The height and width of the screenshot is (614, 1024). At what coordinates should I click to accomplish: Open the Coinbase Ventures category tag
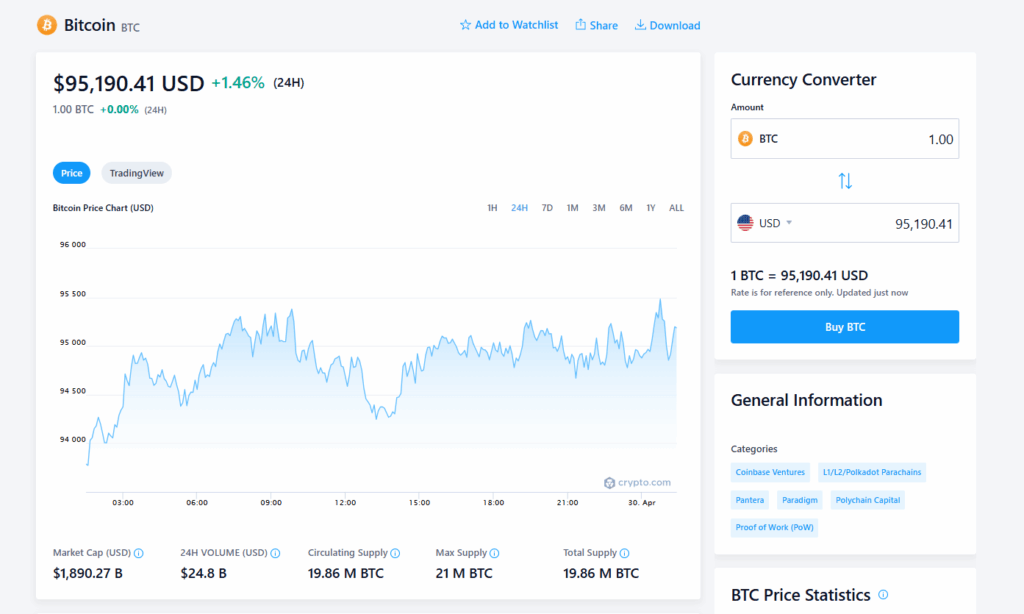pyautogui.click(x=770, y=472)
